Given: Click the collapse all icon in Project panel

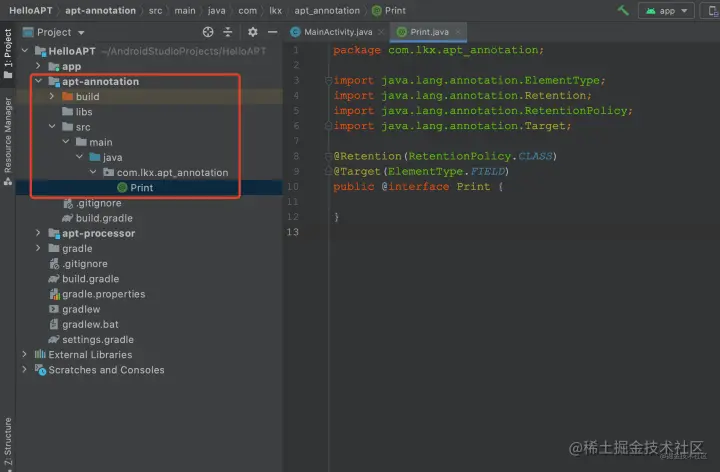Looking at the screenshot, I should click(x=228, y=32).
